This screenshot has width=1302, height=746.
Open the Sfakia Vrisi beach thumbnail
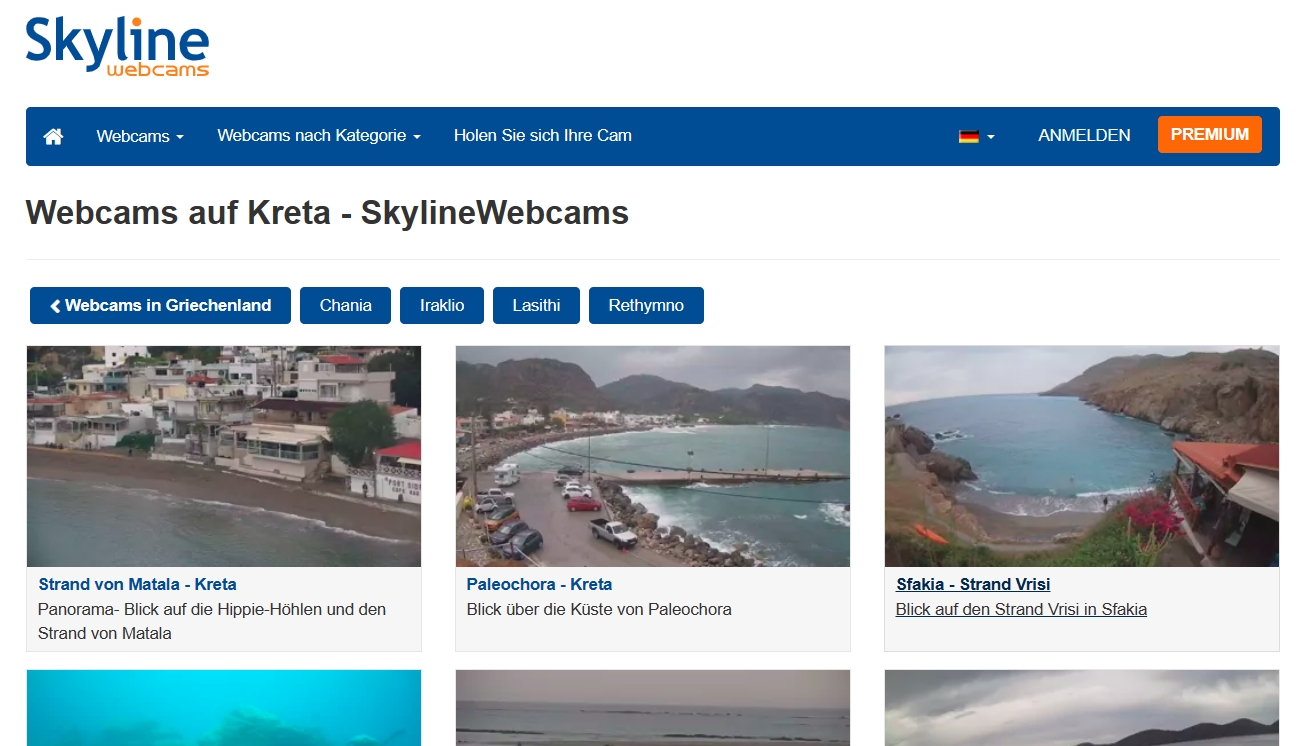click(x=1081, y=456)
